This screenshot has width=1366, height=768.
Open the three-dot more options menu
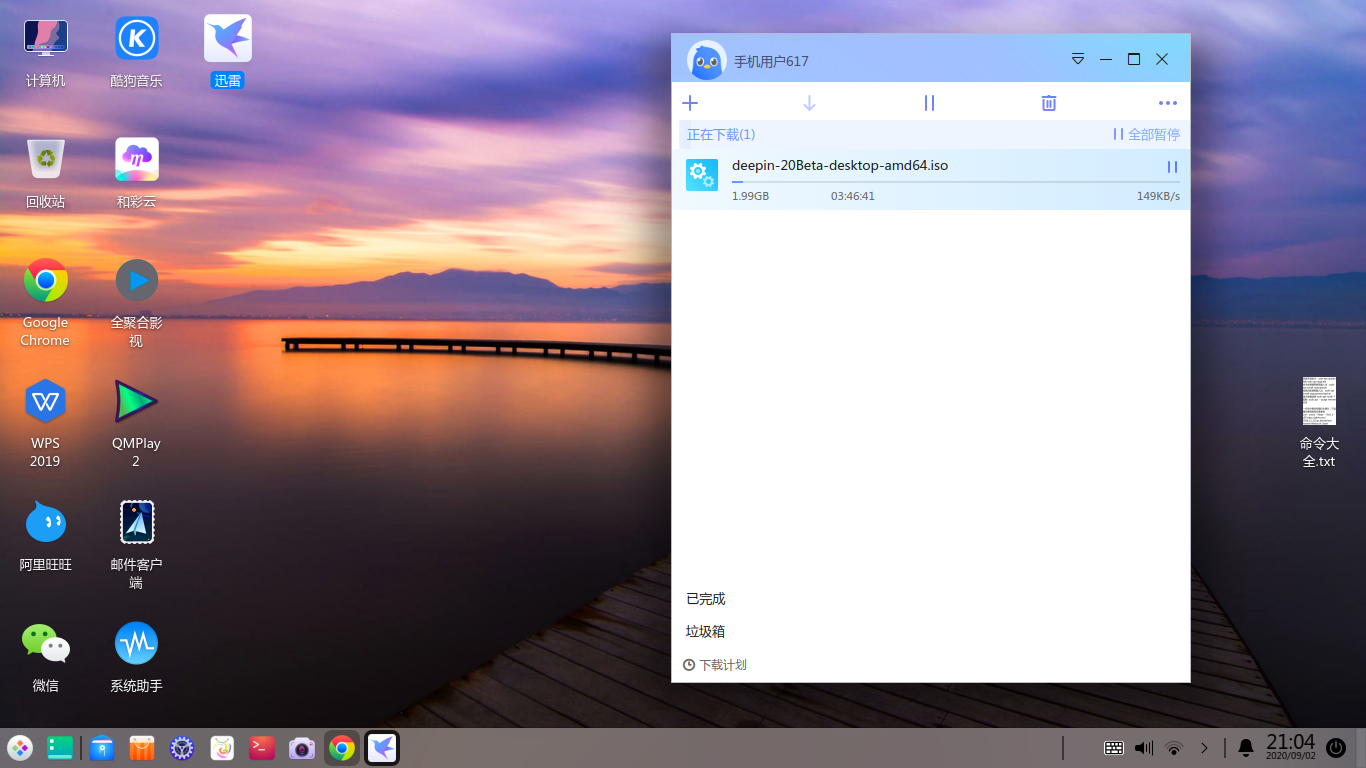point(1168,103)
